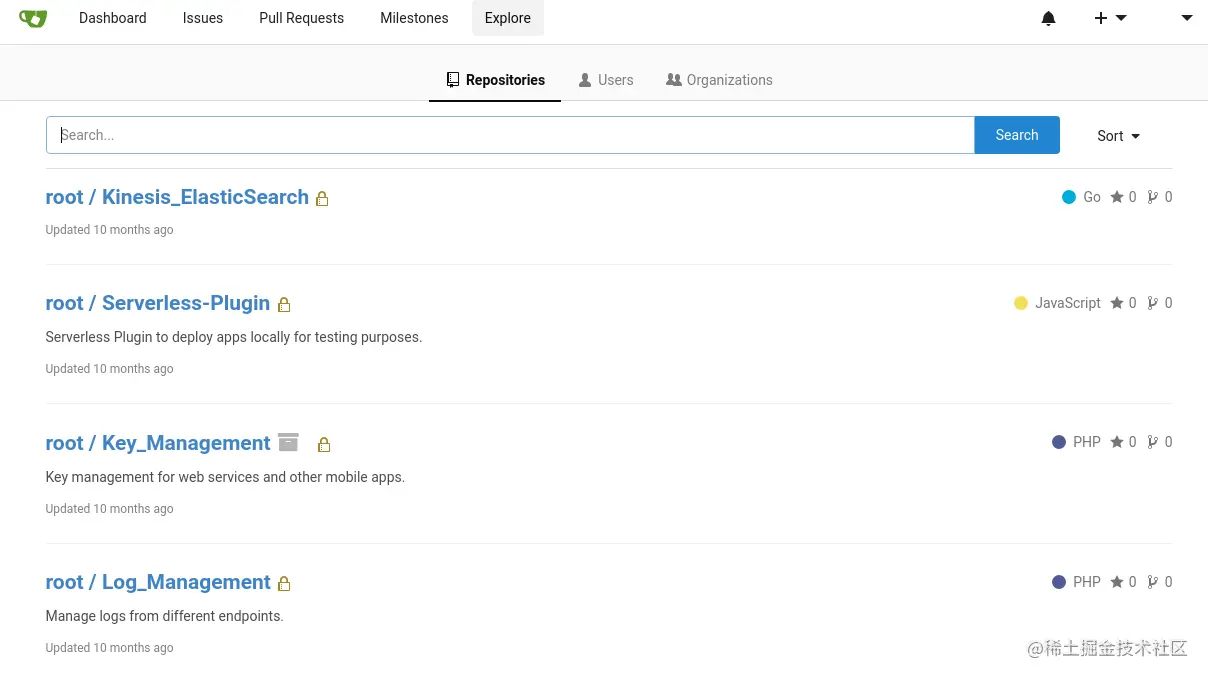The image size is (1208, 679).
Task: Click the JavaScript language color dot
Action: pyautogui.click(x=1021, y=303)
